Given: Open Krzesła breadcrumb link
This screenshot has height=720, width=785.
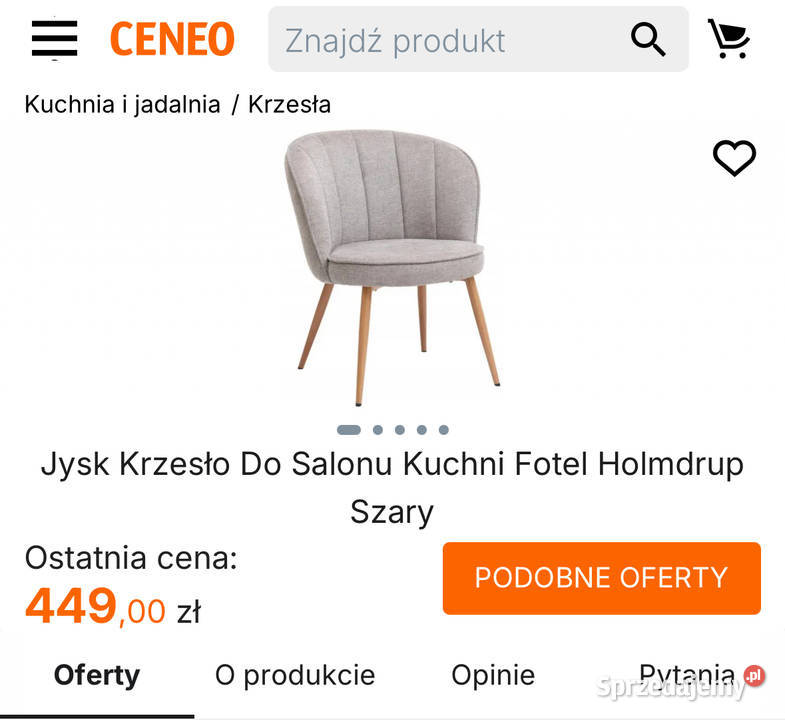Looking at the screenshot, I should pyautogui.click(x=289, y=104).
